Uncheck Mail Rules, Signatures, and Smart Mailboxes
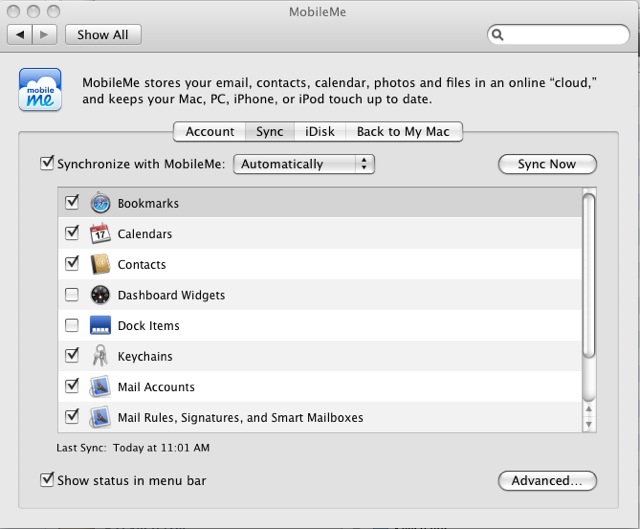This screenshot has width=640, height=529. pyautogui.click(x=72, y=416)
